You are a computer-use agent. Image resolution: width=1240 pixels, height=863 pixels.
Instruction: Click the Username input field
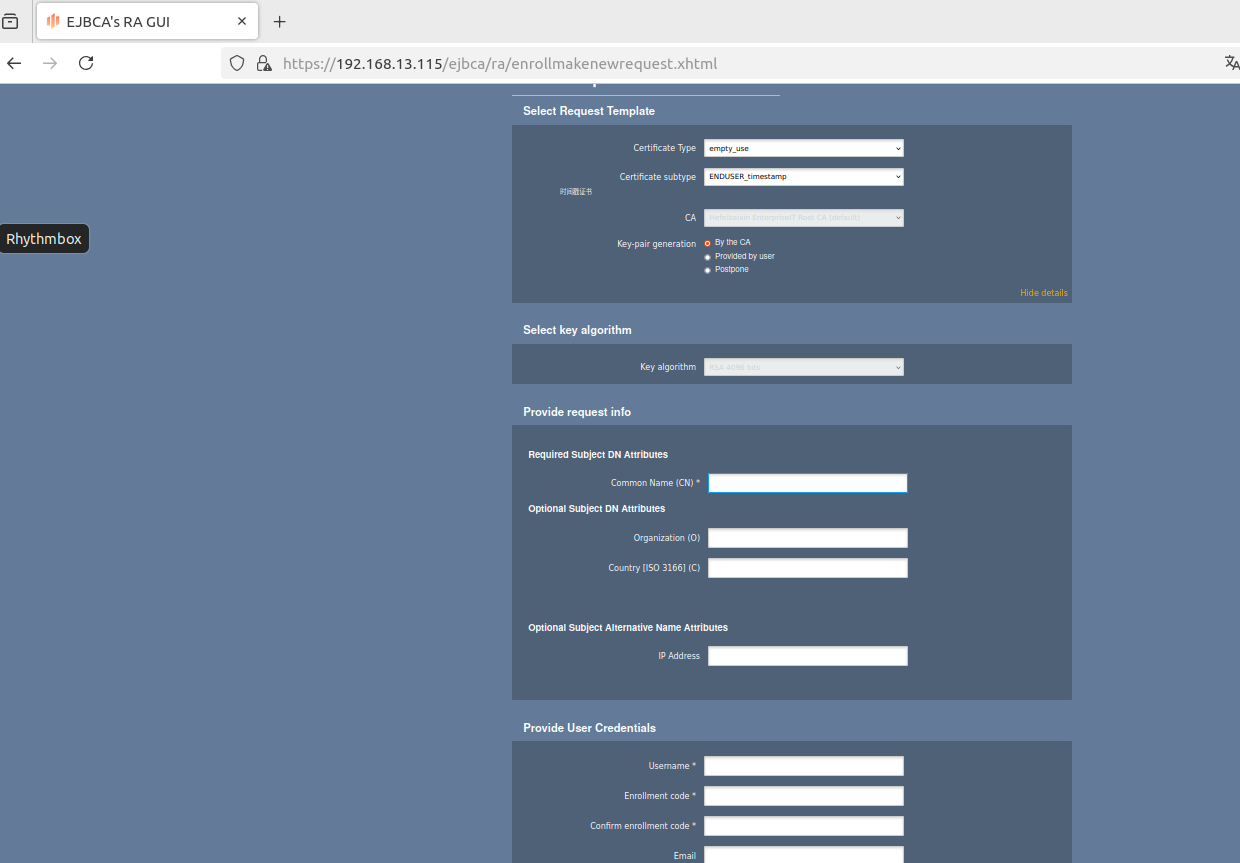tap(803, 766)
